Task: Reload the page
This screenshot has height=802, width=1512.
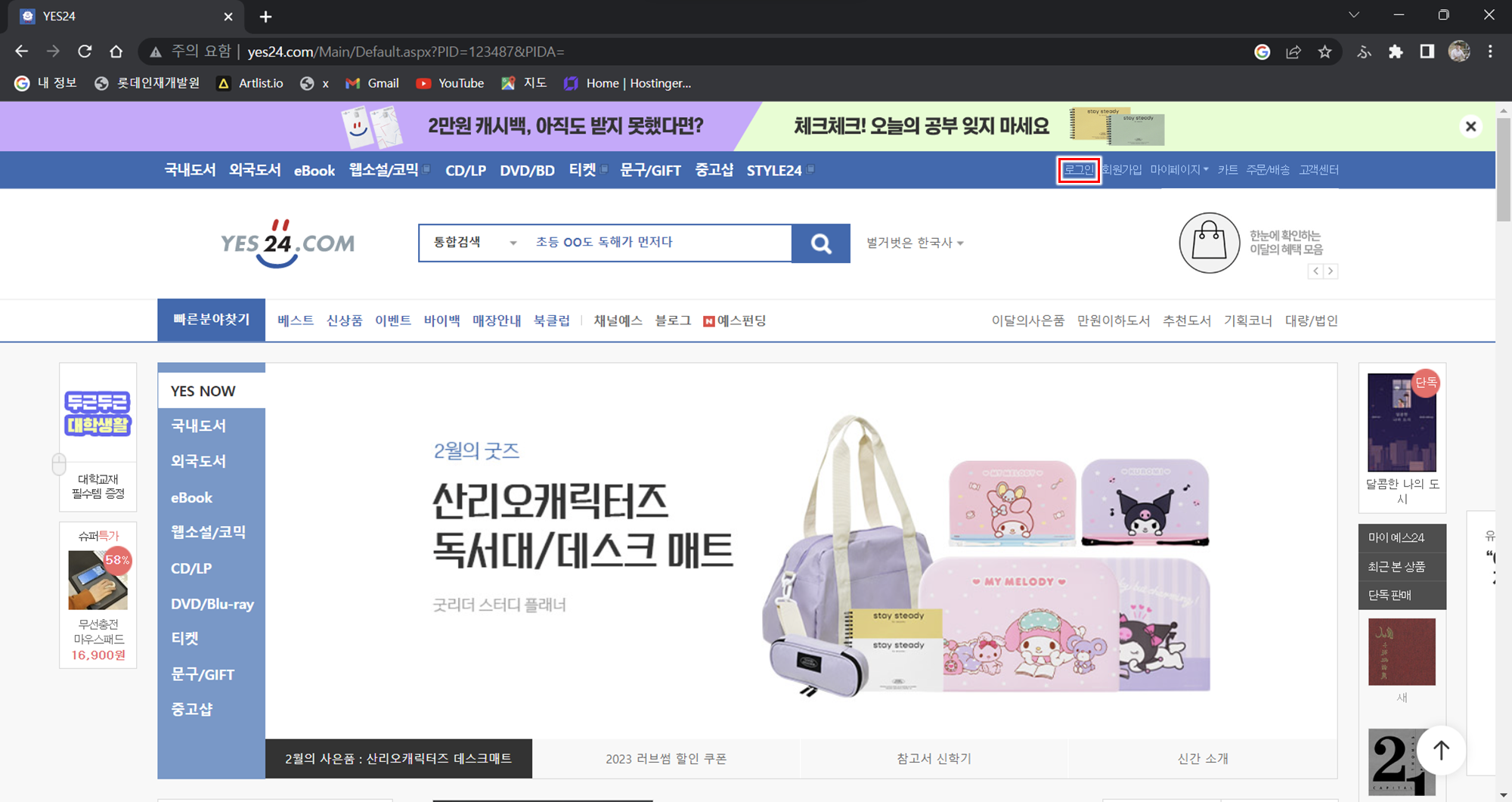Action: tap(85, 51)
